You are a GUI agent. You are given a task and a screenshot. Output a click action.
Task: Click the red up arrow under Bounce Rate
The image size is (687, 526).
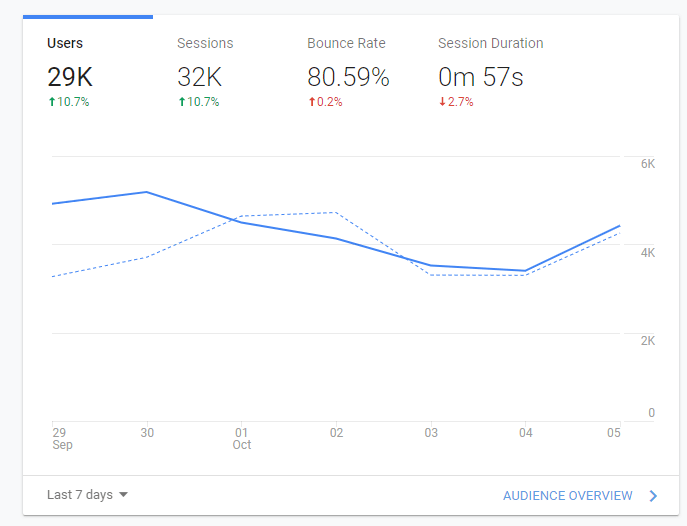pos(311,103)
